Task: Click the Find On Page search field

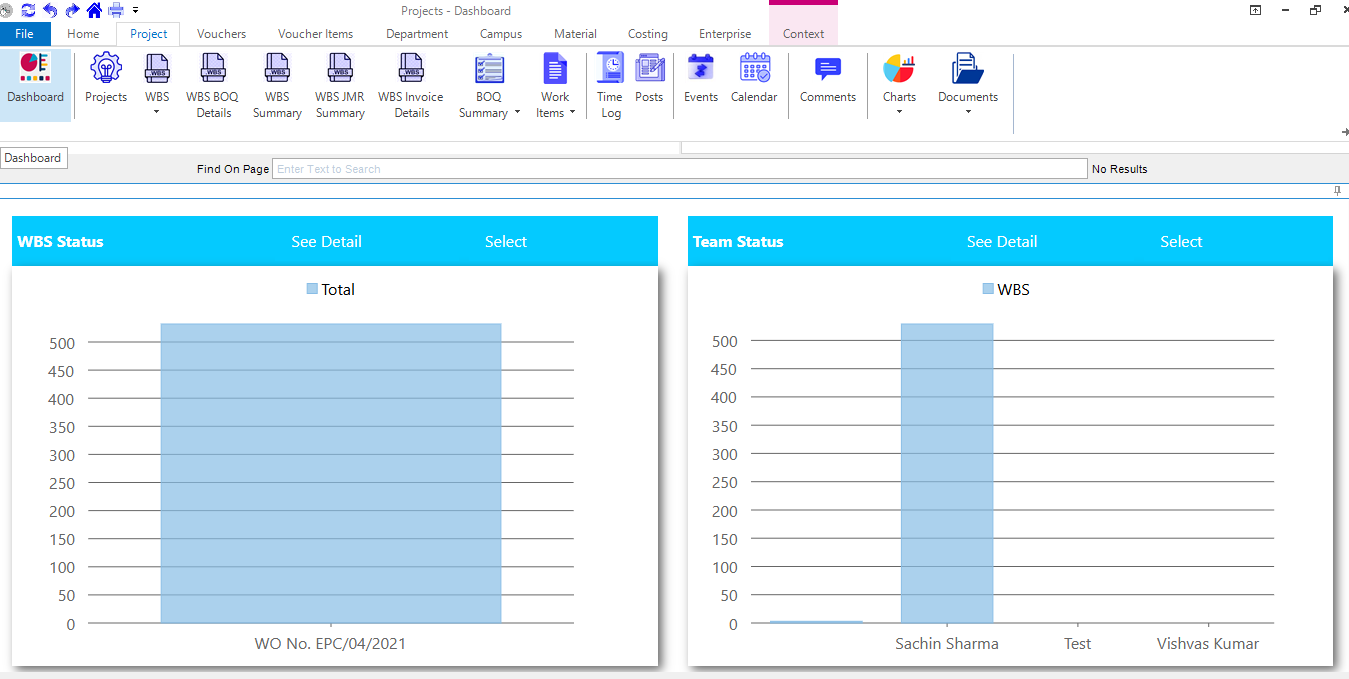Action: 679,169
